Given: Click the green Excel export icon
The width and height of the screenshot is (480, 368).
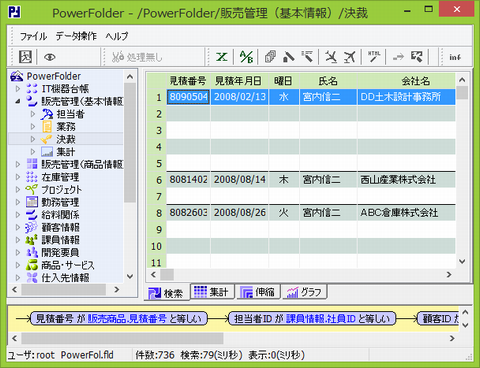Looking at the screenshot, I should coord(222,57).
